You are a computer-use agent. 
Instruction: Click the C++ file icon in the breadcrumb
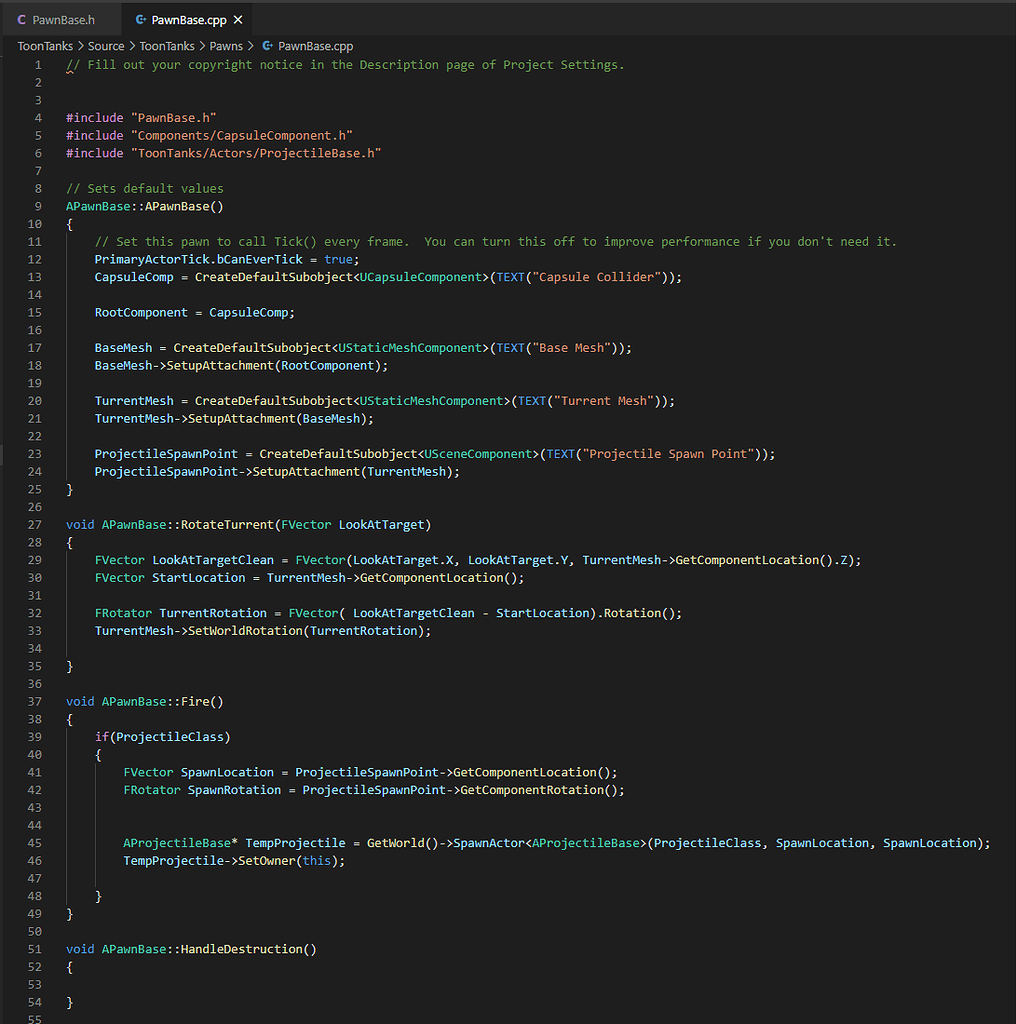267,46
